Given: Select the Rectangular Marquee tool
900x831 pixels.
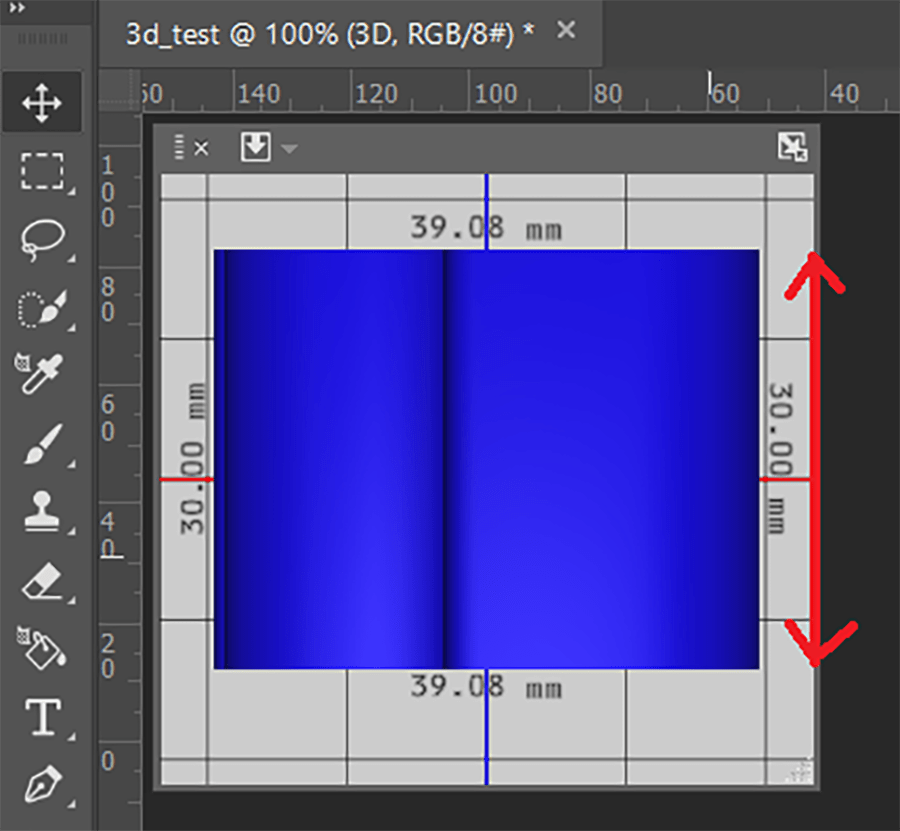Looking at the screenshot, I should pyautogui.click(x=41, y=171).
